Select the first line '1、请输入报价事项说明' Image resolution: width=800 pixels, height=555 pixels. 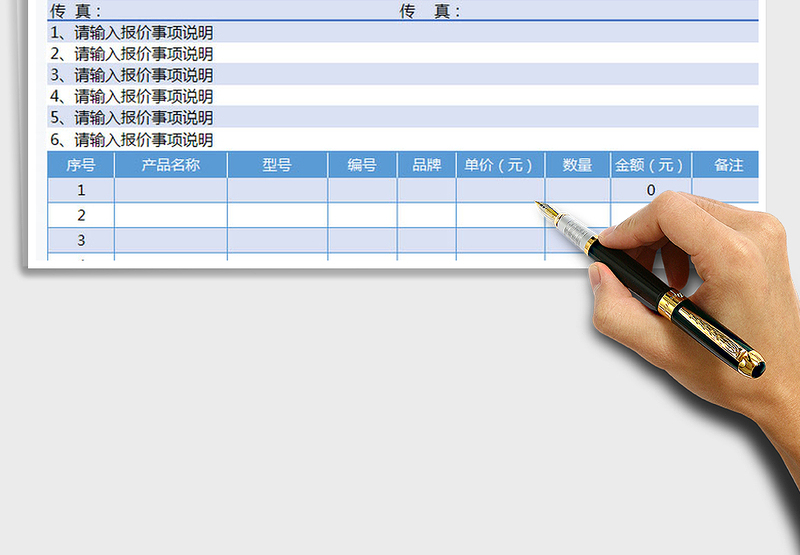[x=132, y=33]
